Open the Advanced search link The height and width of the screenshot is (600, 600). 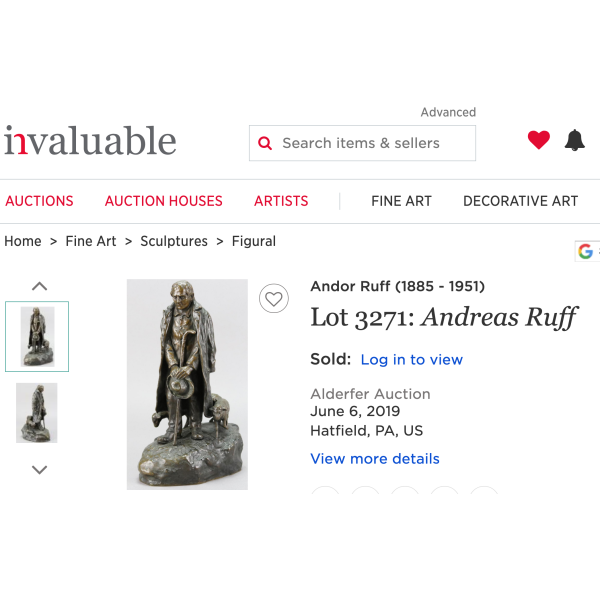pos(448,112)
